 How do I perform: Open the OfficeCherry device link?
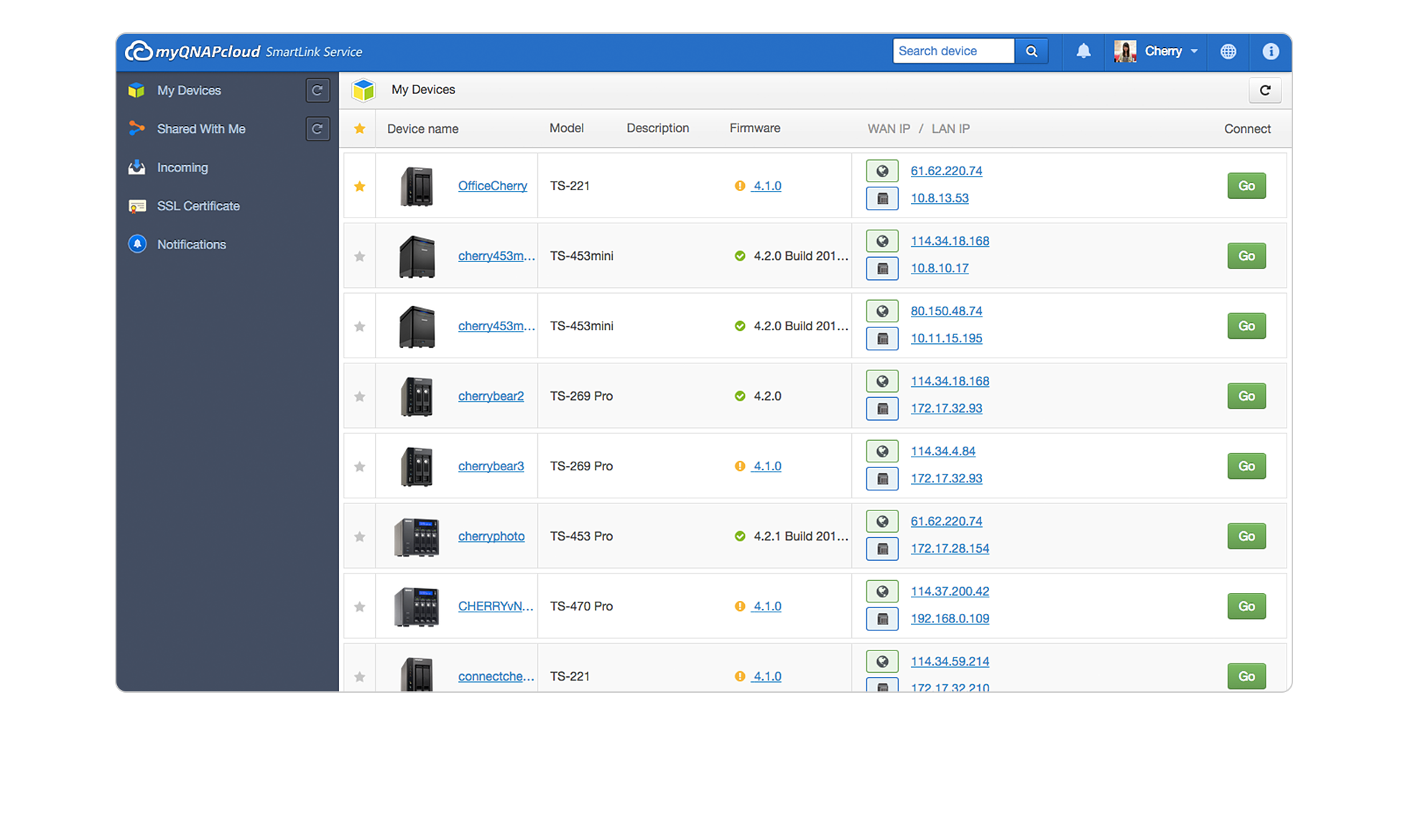point(493,186)
